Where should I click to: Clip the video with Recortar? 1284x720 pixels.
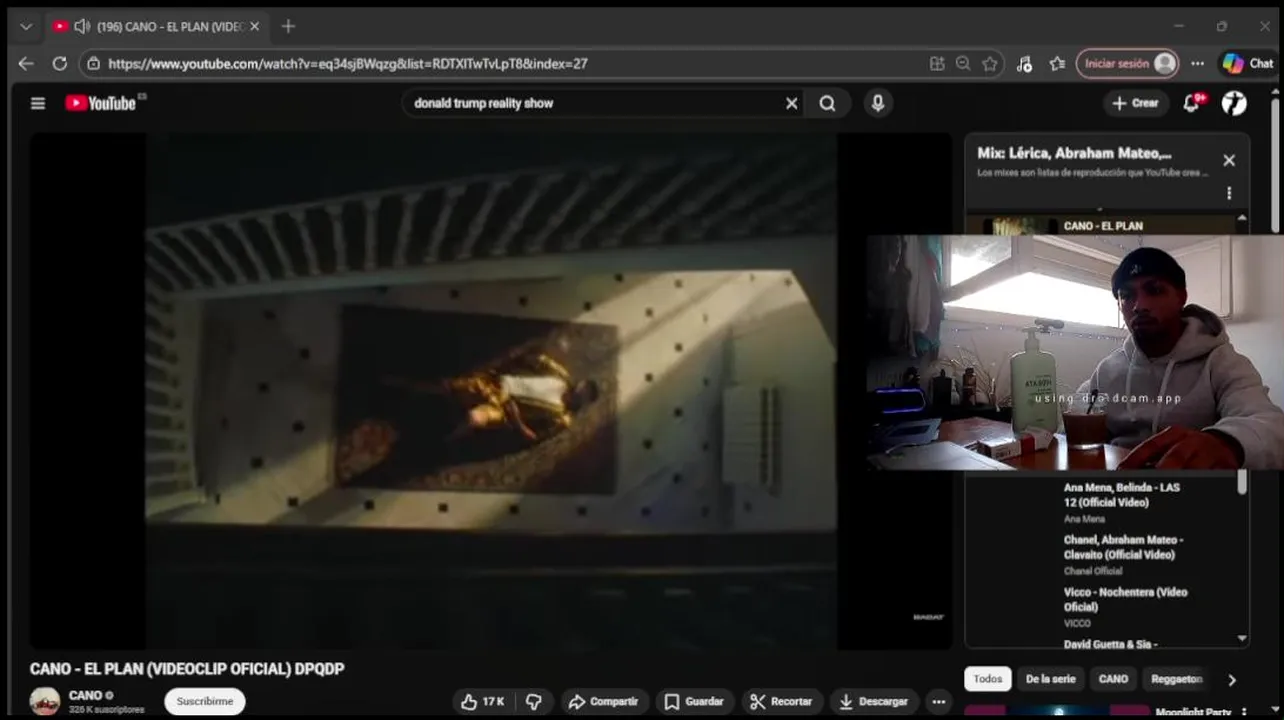click(x=782, y=701)
